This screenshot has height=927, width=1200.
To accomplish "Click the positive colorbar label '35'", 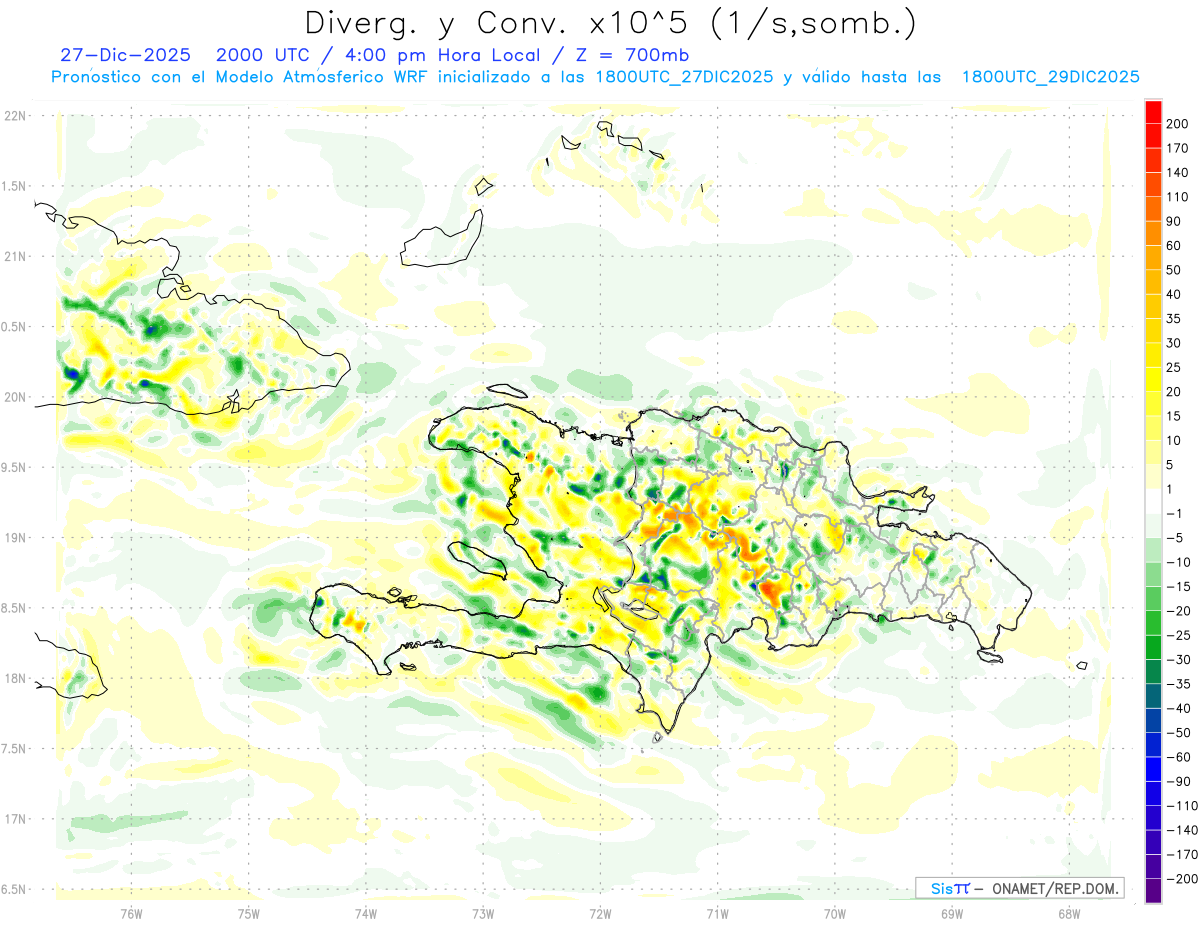I will point(1175,319).
